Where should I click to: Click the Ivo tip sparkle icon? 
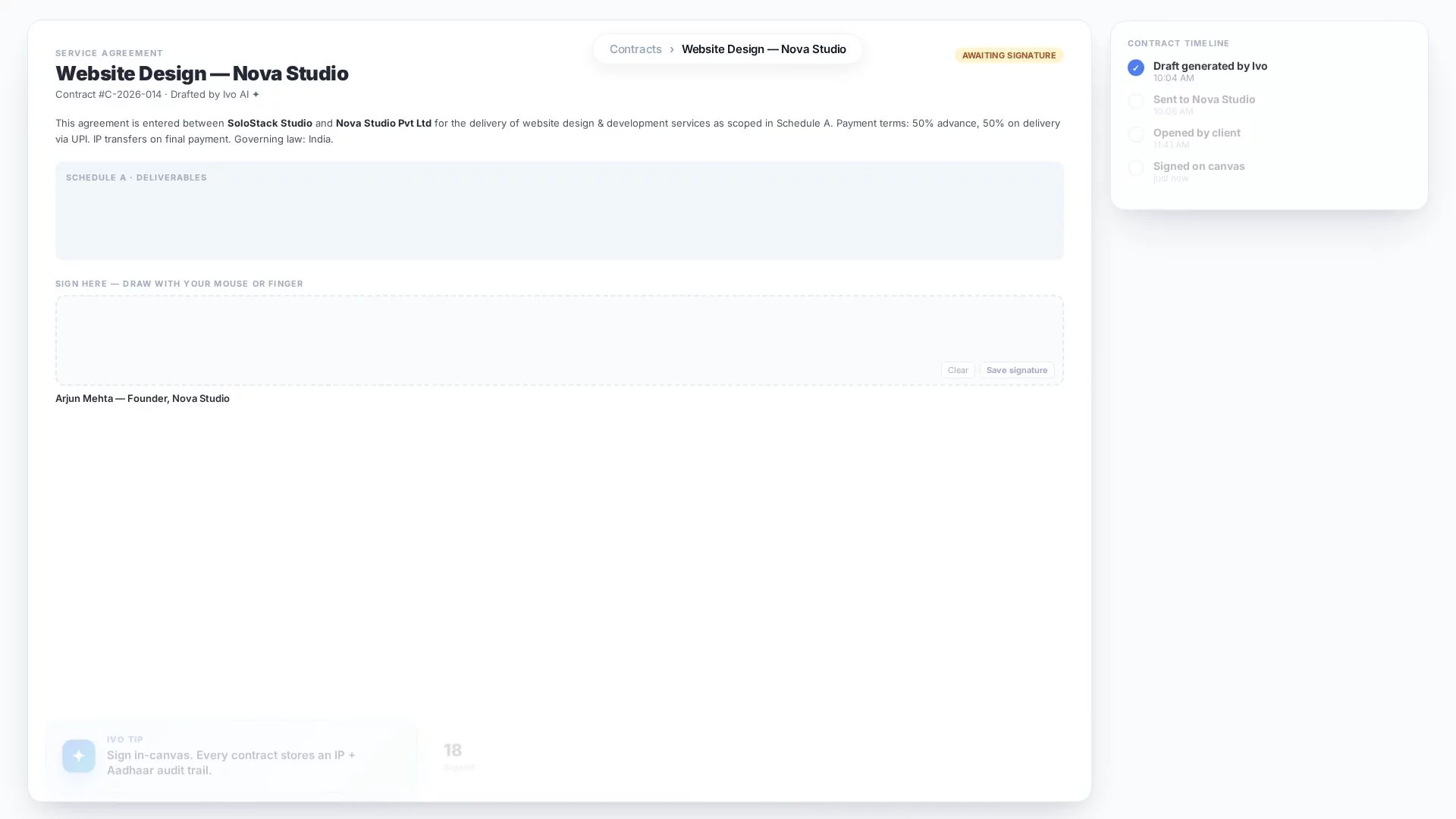click(79, 756)
